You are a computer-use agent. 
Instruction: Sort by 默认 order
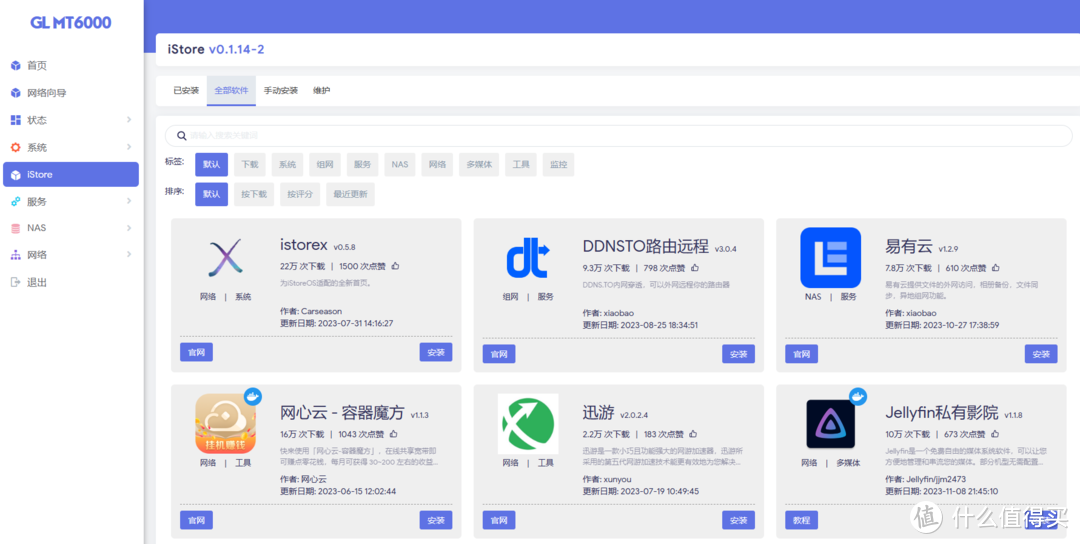pos(211,194)
